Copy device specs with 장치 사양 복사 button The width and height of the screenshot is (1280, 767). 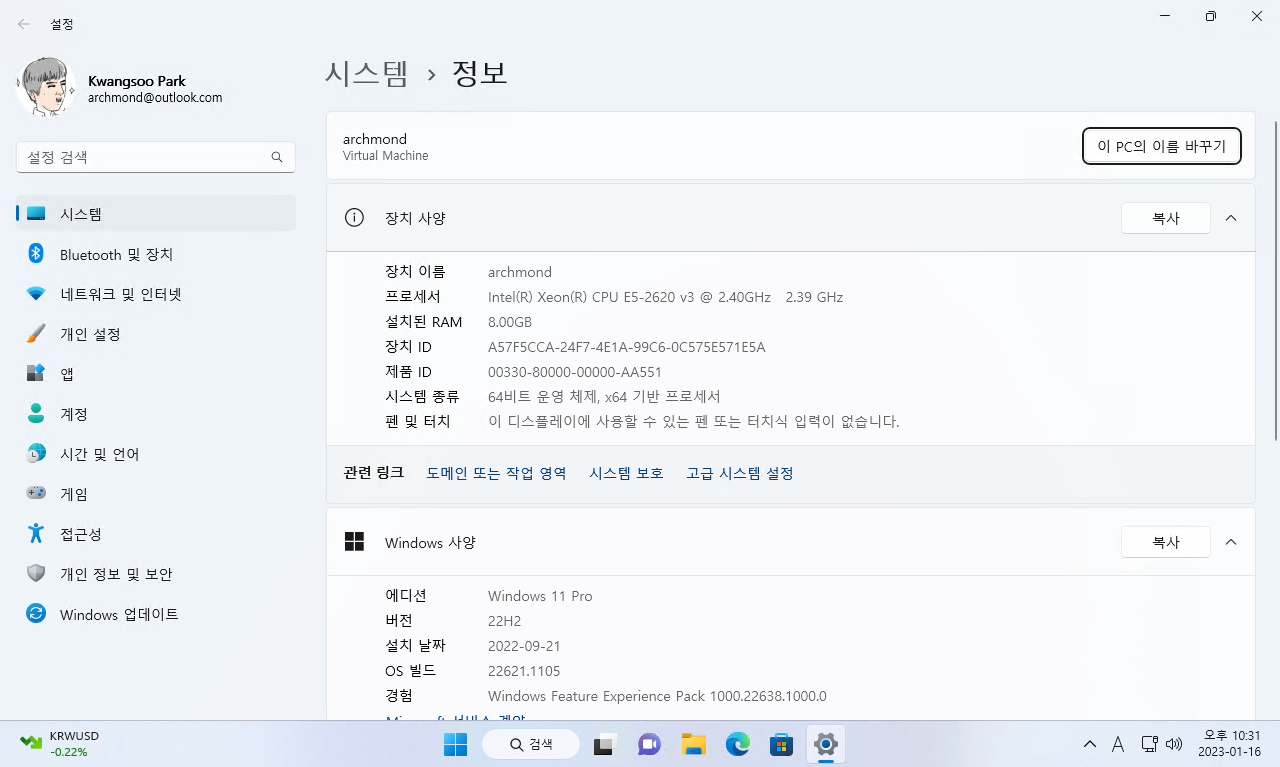[1166, 218]
